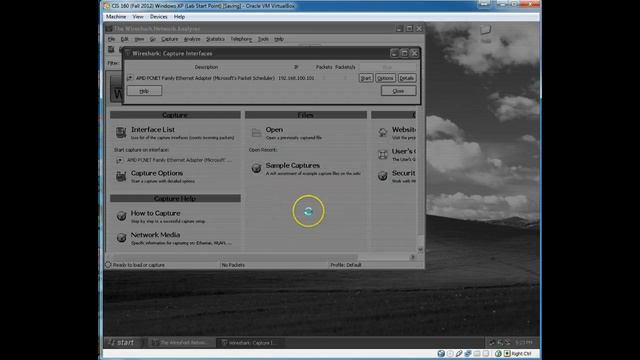Click the VirtualBox network adapter status icon

click(x=468, y=353)
